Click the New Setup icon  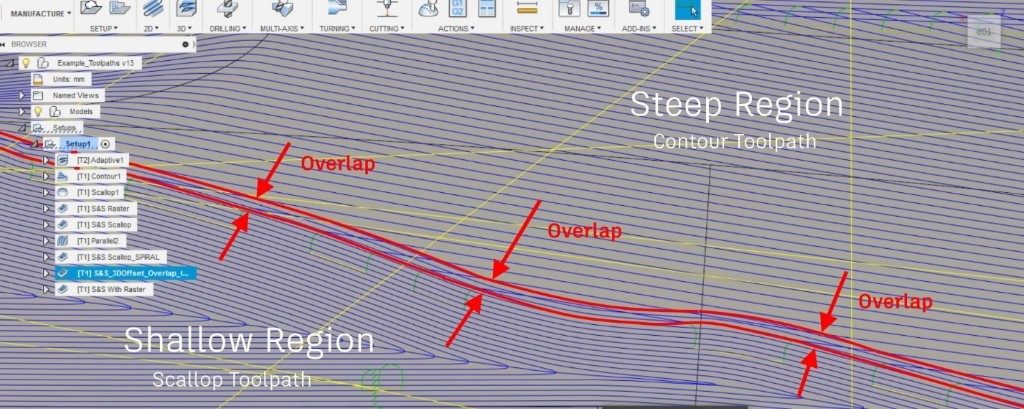91,7
